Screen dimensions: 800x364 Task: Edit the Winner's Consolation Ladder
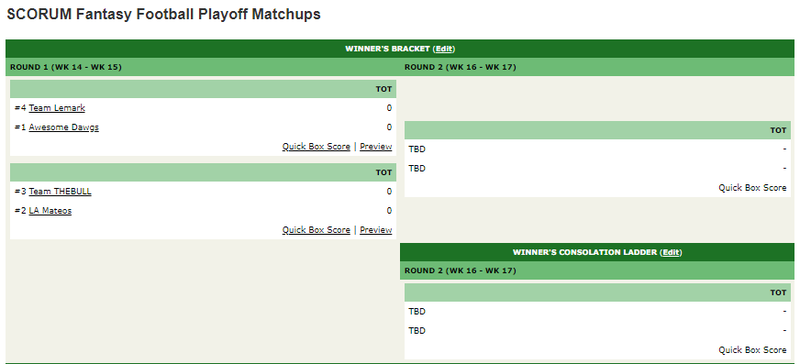(671, 252)
